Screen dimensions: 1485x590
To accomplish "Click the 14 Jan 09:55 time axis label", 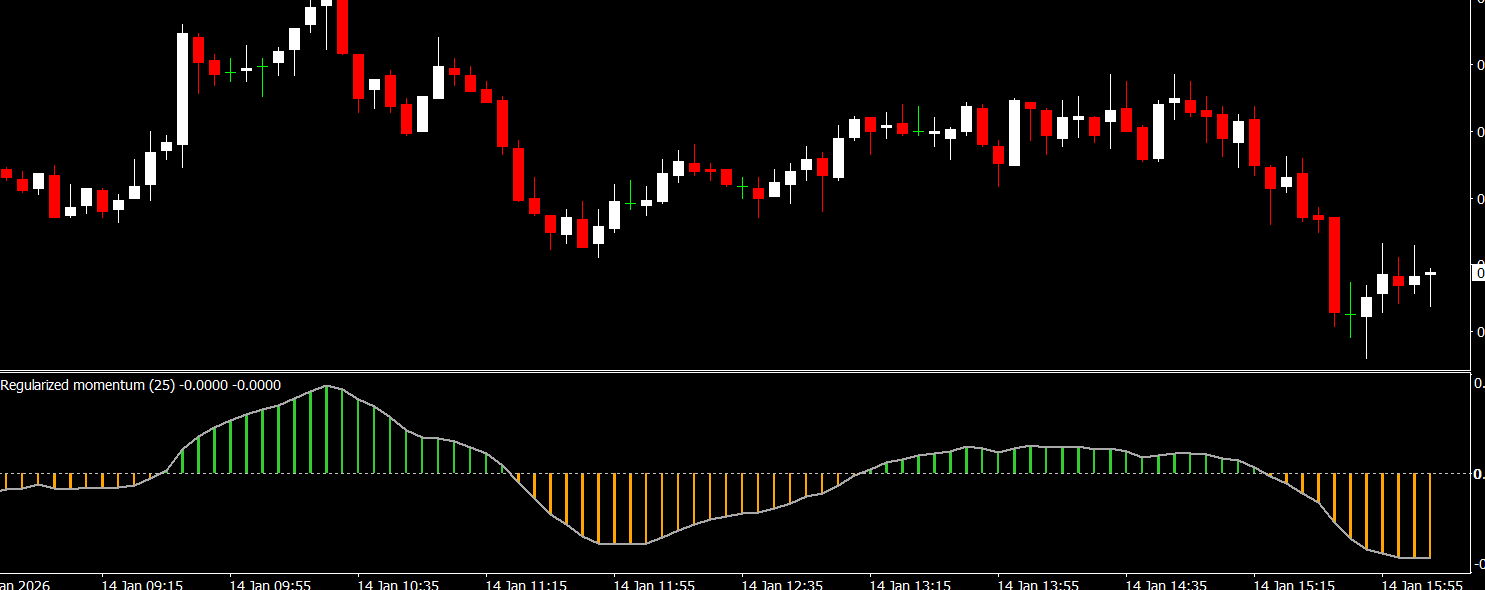I will (x=270, y=584).
